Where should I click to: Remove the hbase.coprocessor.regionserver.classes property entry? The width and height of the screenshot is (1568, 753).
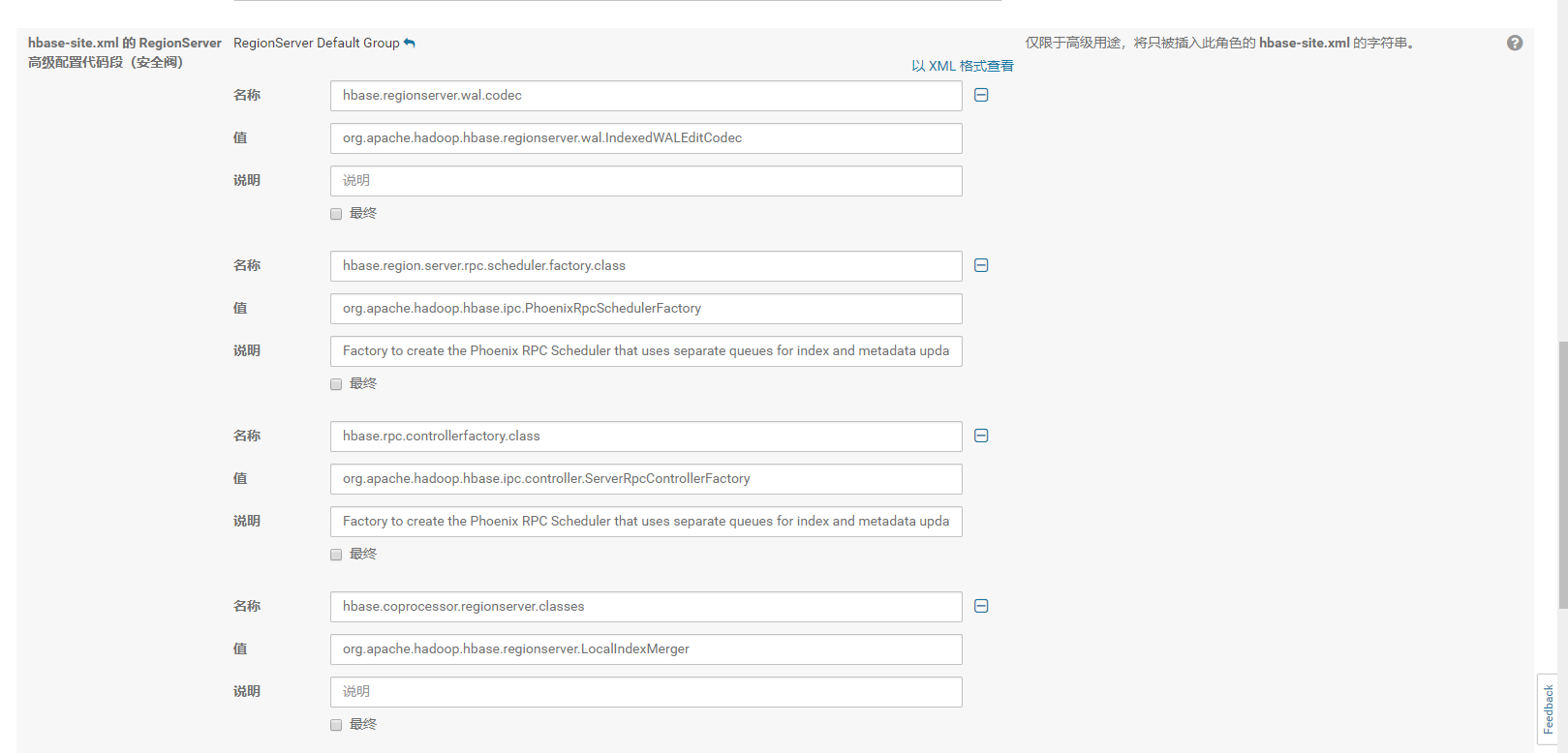click(981, 606)
